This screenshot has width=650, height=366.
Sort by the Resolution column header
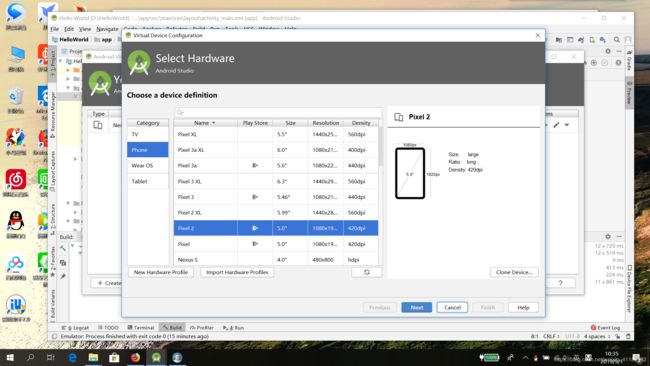pos(325,123)
